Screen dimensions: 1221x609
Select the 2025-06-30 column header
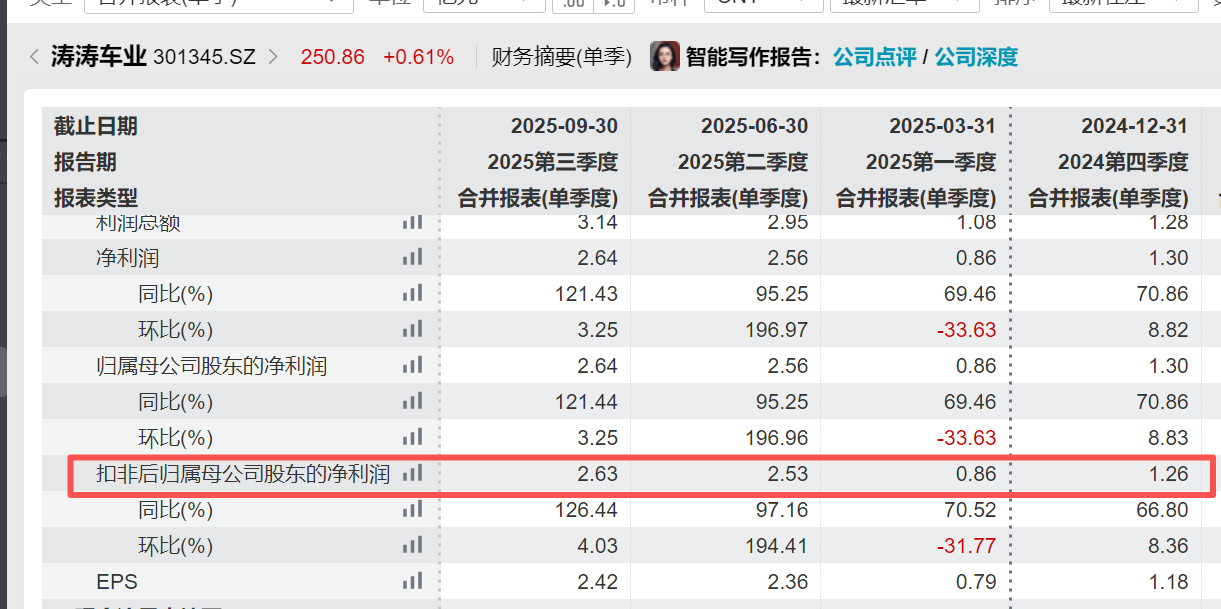pos(754,126)
